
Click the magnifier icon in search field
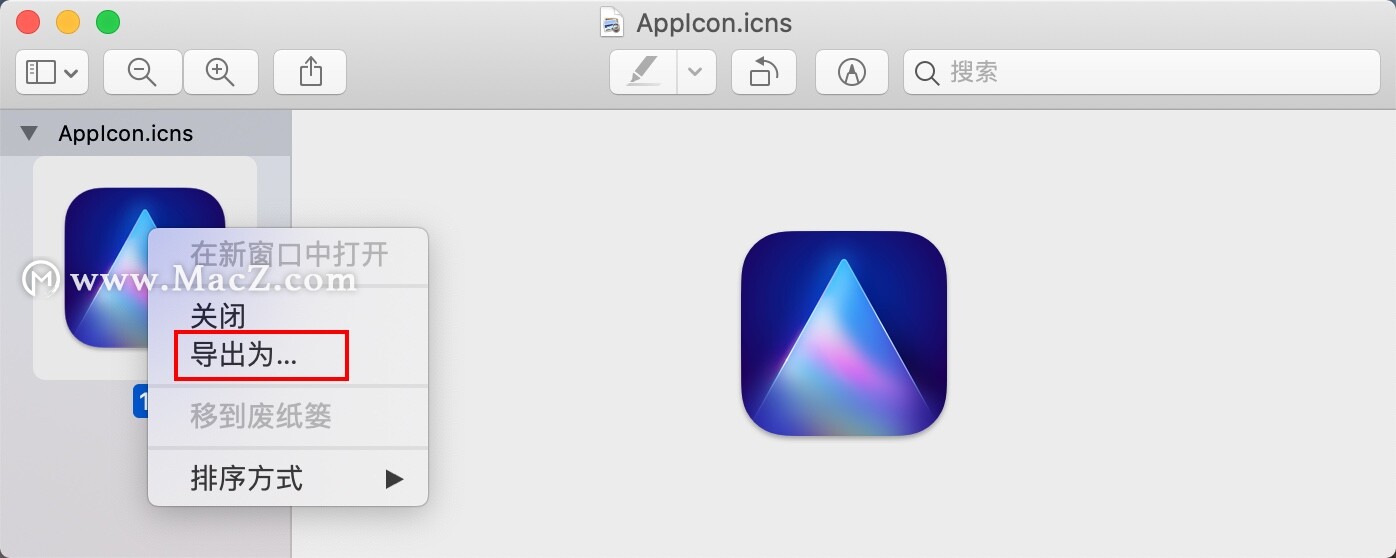click(927, 72)
